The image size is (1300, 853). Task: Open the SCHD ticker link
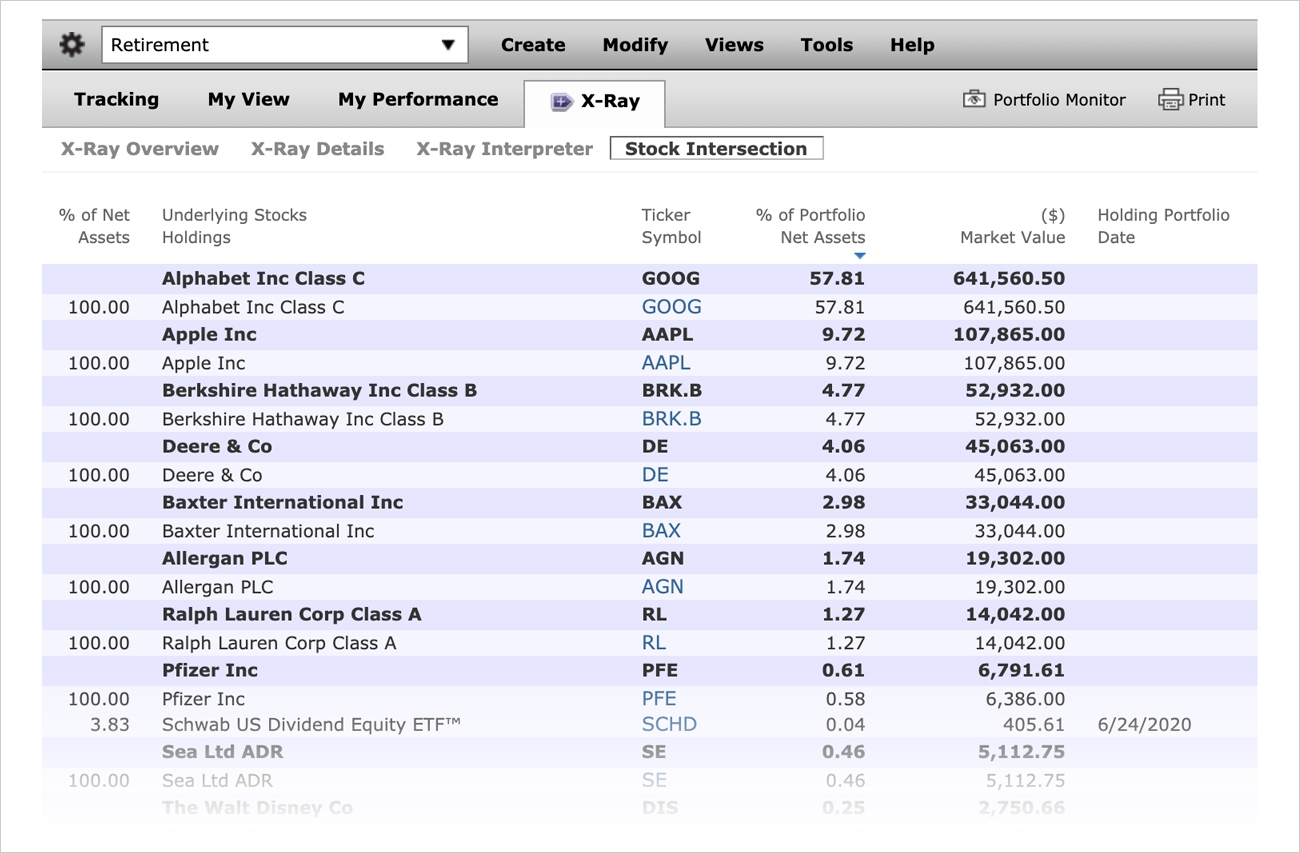669,724
